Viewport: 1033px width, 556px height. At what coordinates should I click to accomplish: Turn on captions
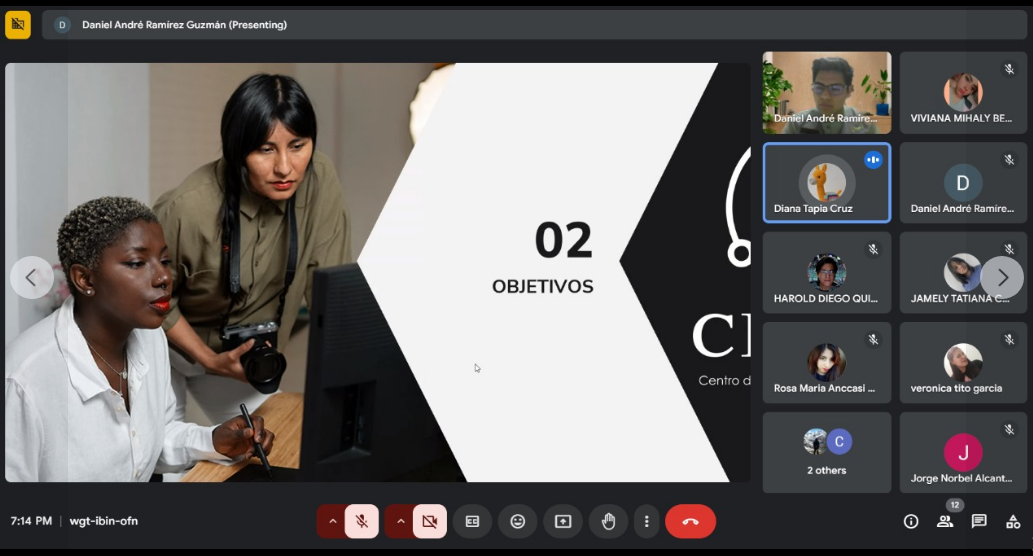[472, 521]
